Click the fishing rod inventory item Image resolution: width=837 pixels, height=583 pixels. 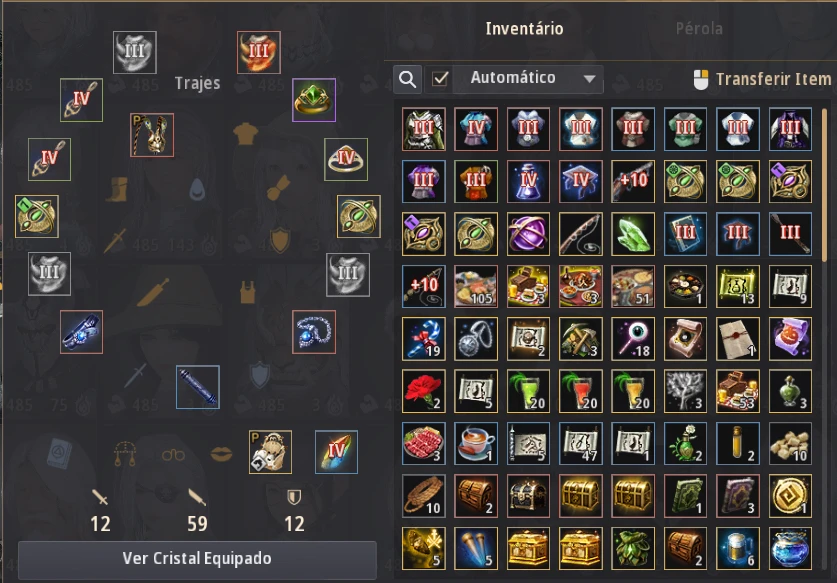pyautogui.click(x=581, y=234)
